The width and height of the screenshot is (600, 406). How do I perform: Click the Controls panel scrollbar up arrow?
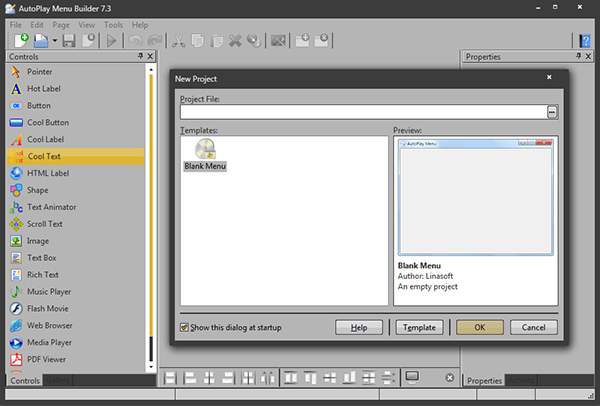tap(151, 70)
